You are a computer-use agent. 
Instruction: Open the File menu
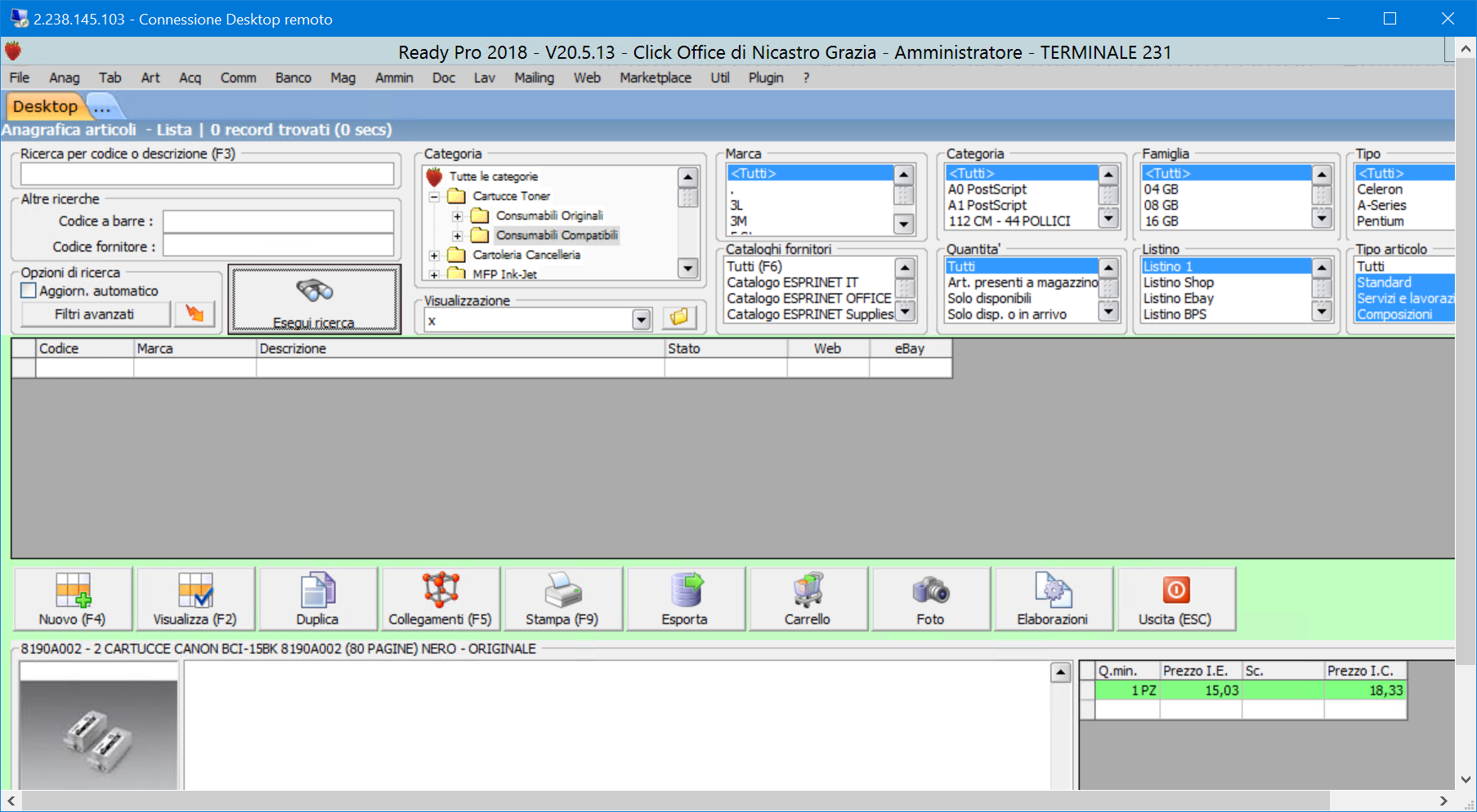(x=20, y=78)
